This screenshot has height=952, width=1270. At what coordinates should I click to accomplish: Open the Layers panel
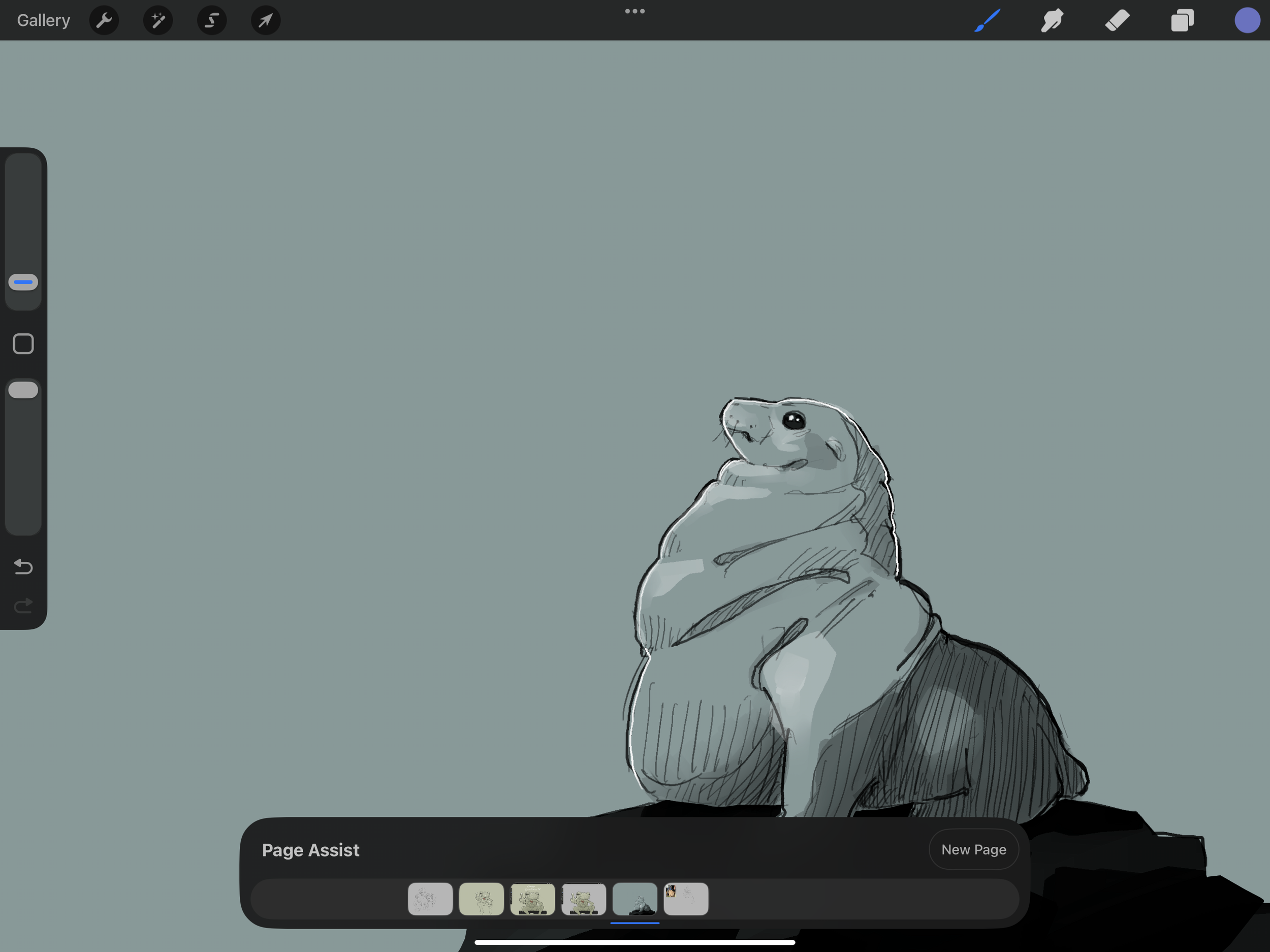pos(1182,21)
